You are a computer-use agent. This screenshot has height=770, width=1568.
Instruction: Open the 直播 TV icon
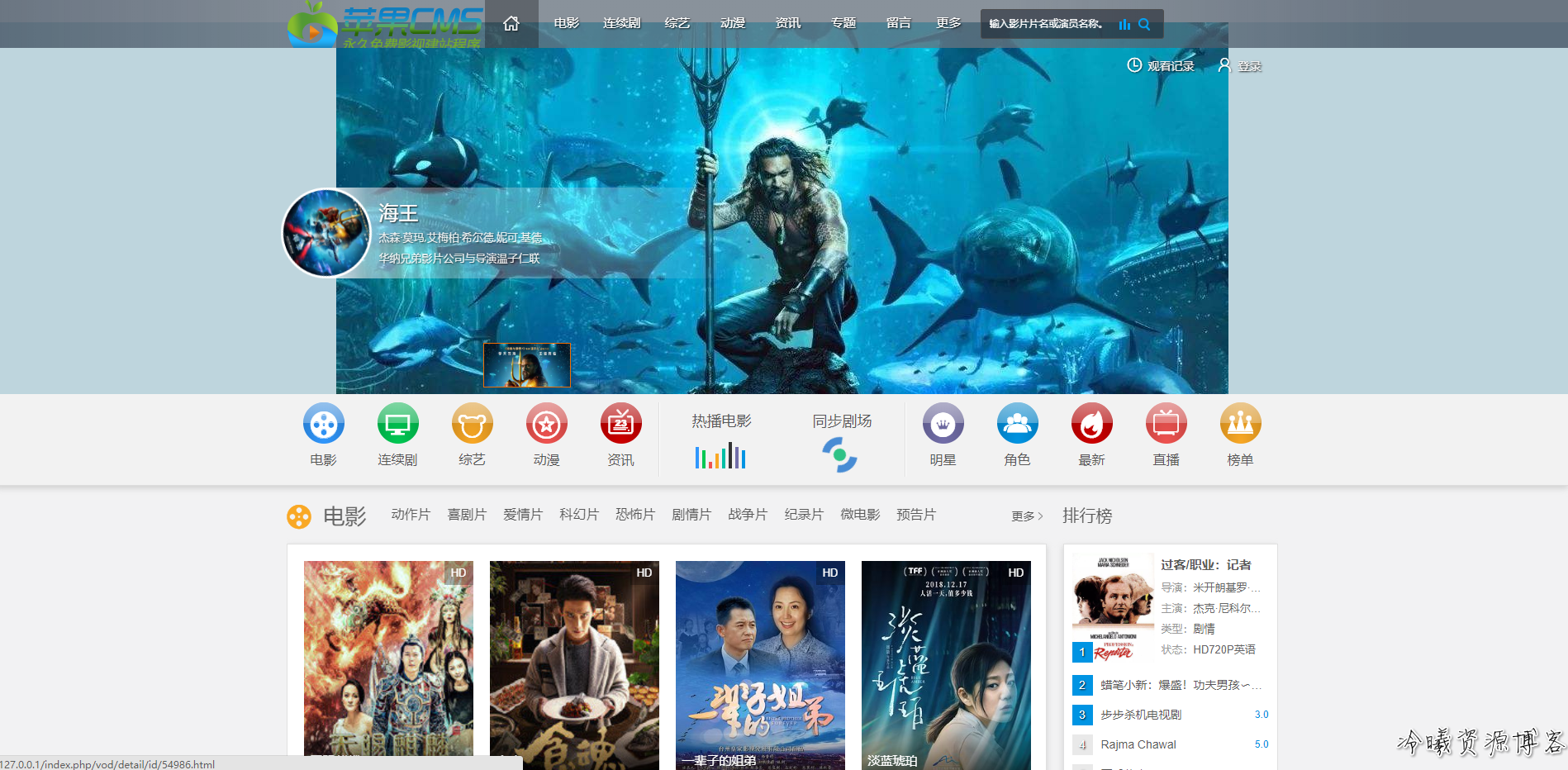pyautogui.click(x=1166, y=424)
